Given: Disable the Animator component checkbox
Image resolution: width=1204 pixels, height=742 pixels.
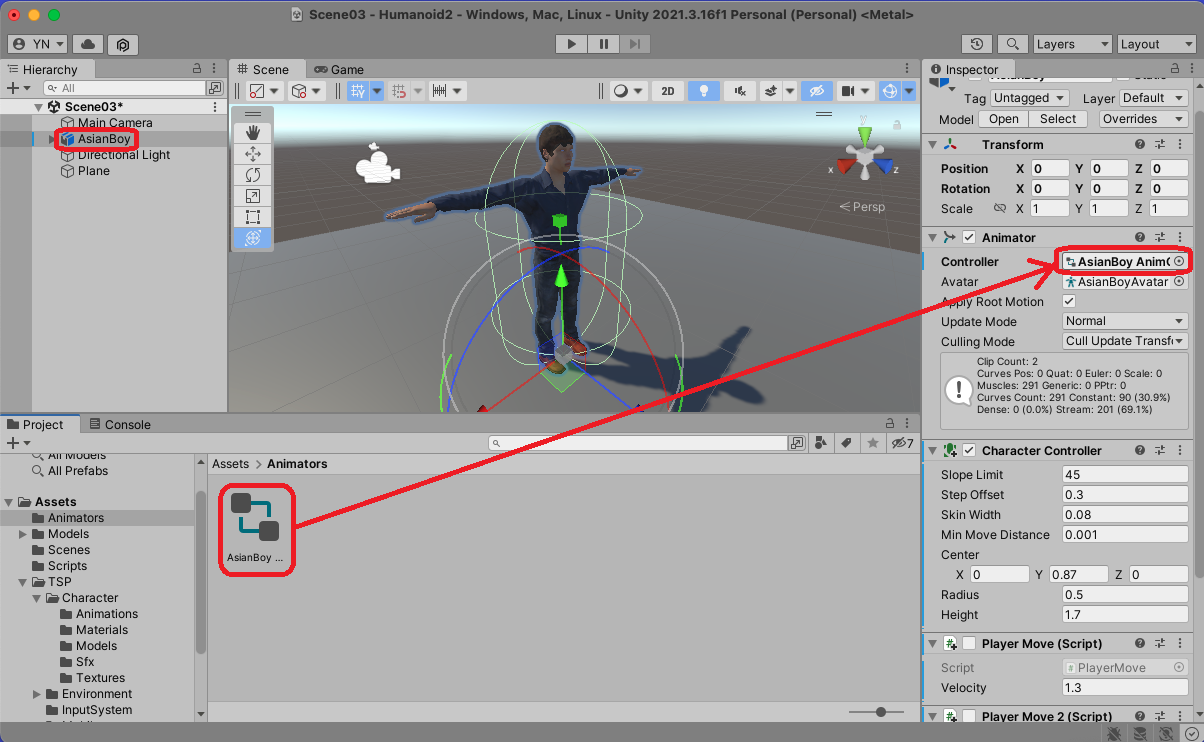Looking at the screenshot, I should [968, 238].
